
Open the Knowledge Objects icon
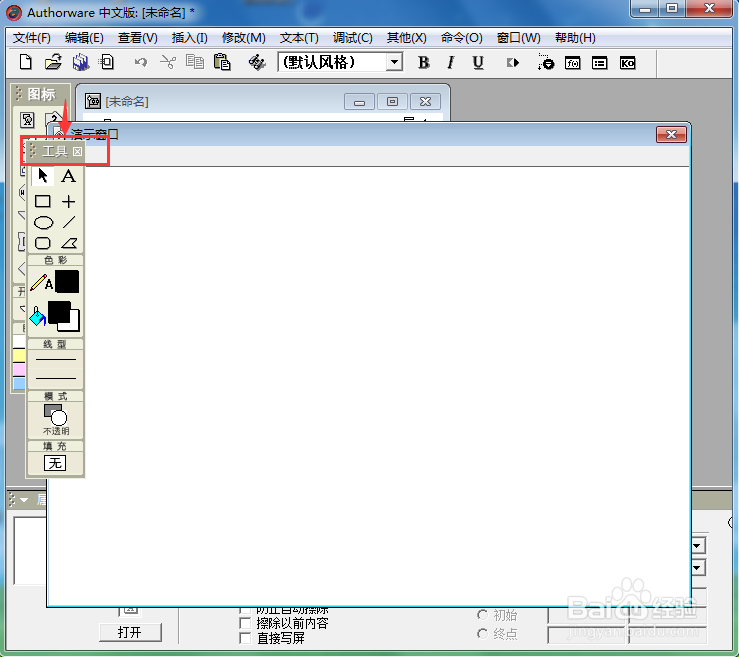click(x=627, y=63)
